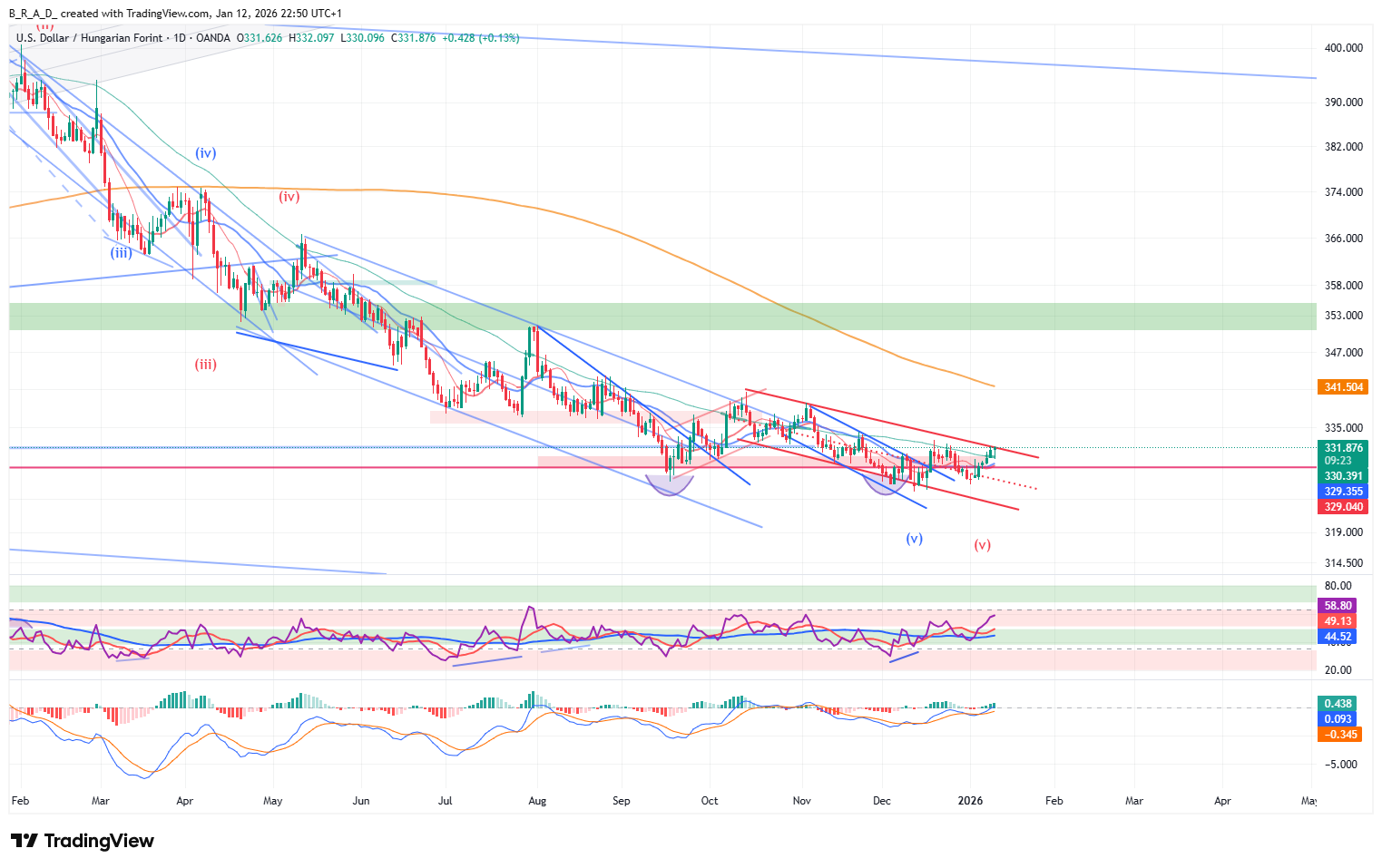
Task: Click the Dec label on time axis
Action: click(881, 801)
